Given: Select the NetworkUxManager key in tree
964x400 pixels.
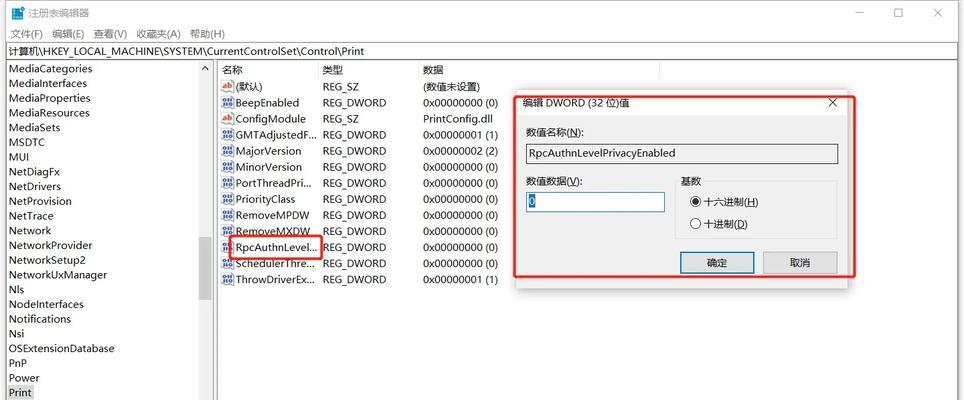Looking at the screenshot, I should click(58, 275).
